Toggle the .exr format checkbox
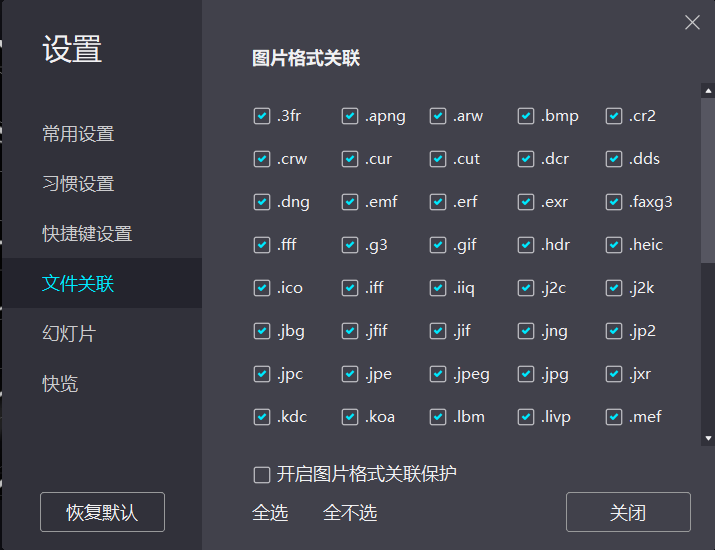 (526, 202)
